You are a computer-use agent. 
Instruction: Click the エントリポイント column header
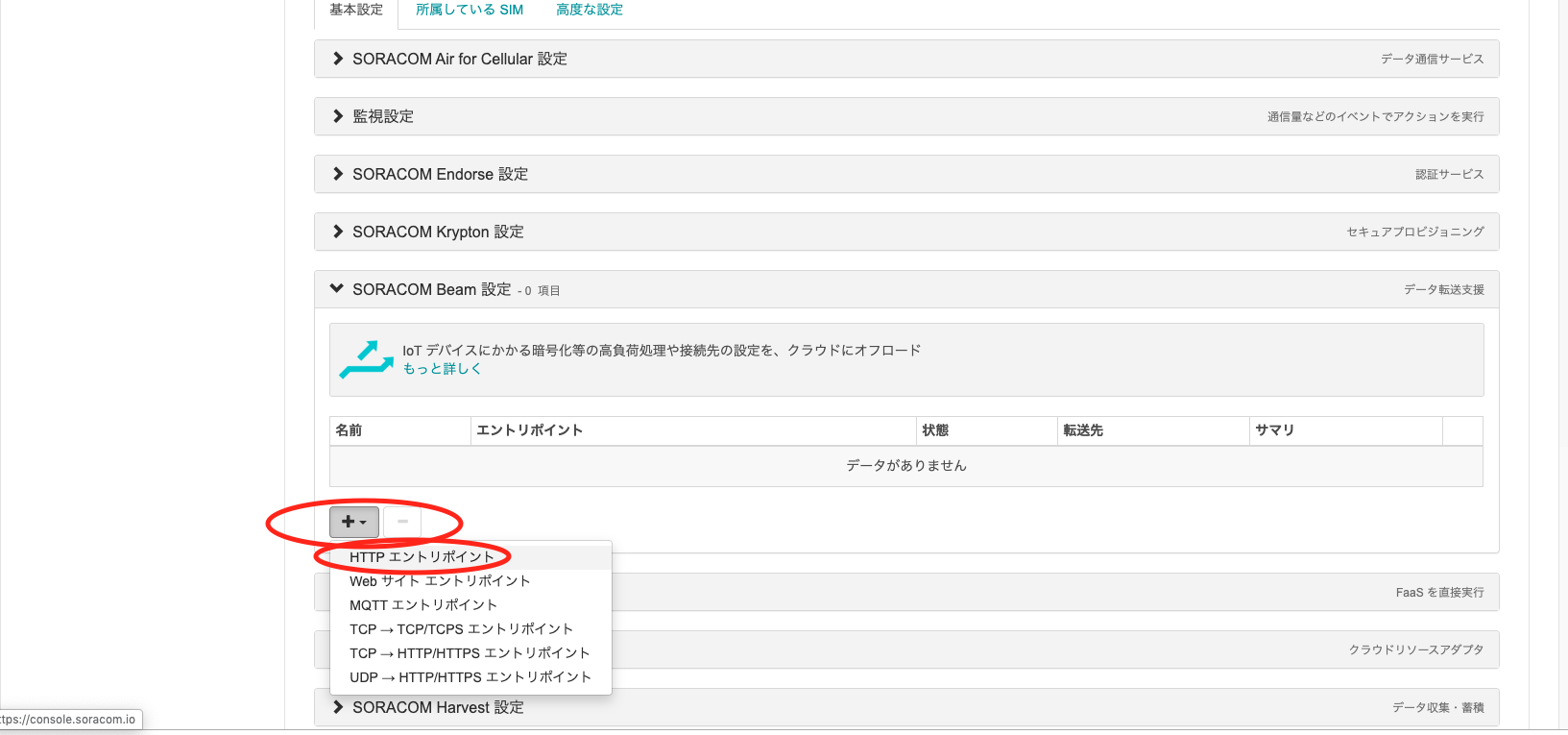point(693,430)
